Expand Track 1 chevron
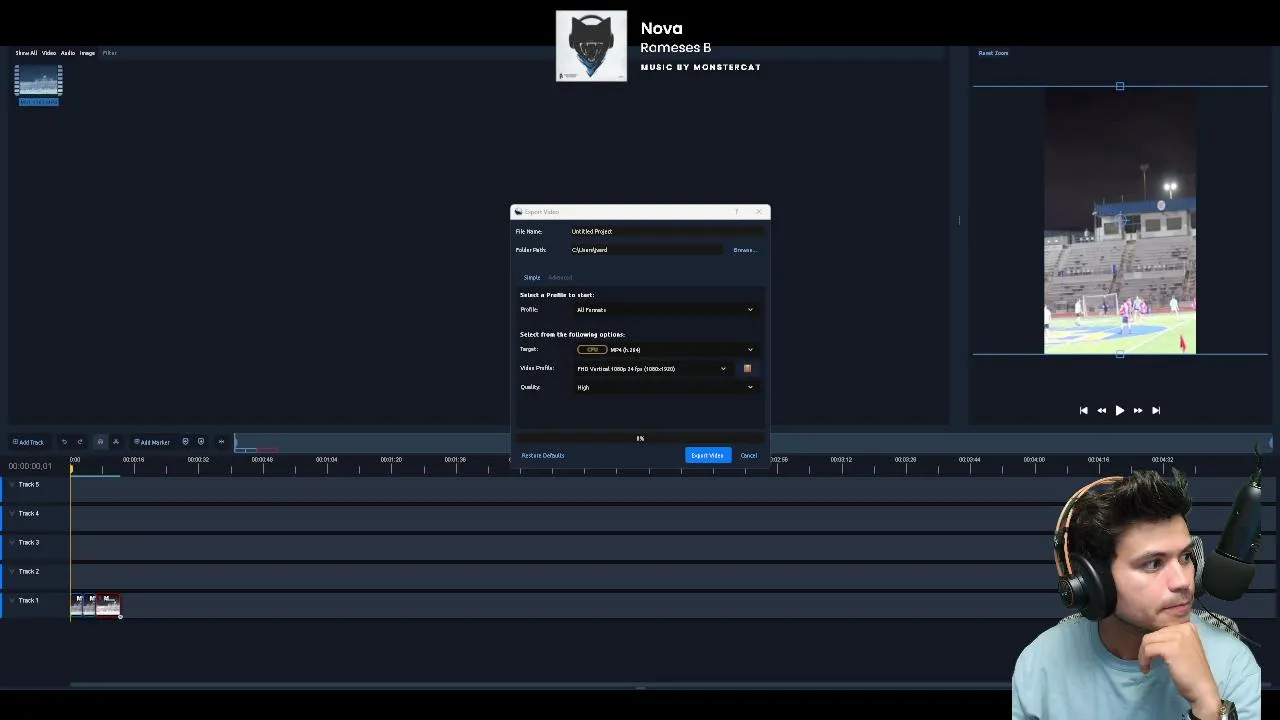The image size is (1280, 720). 12,600
